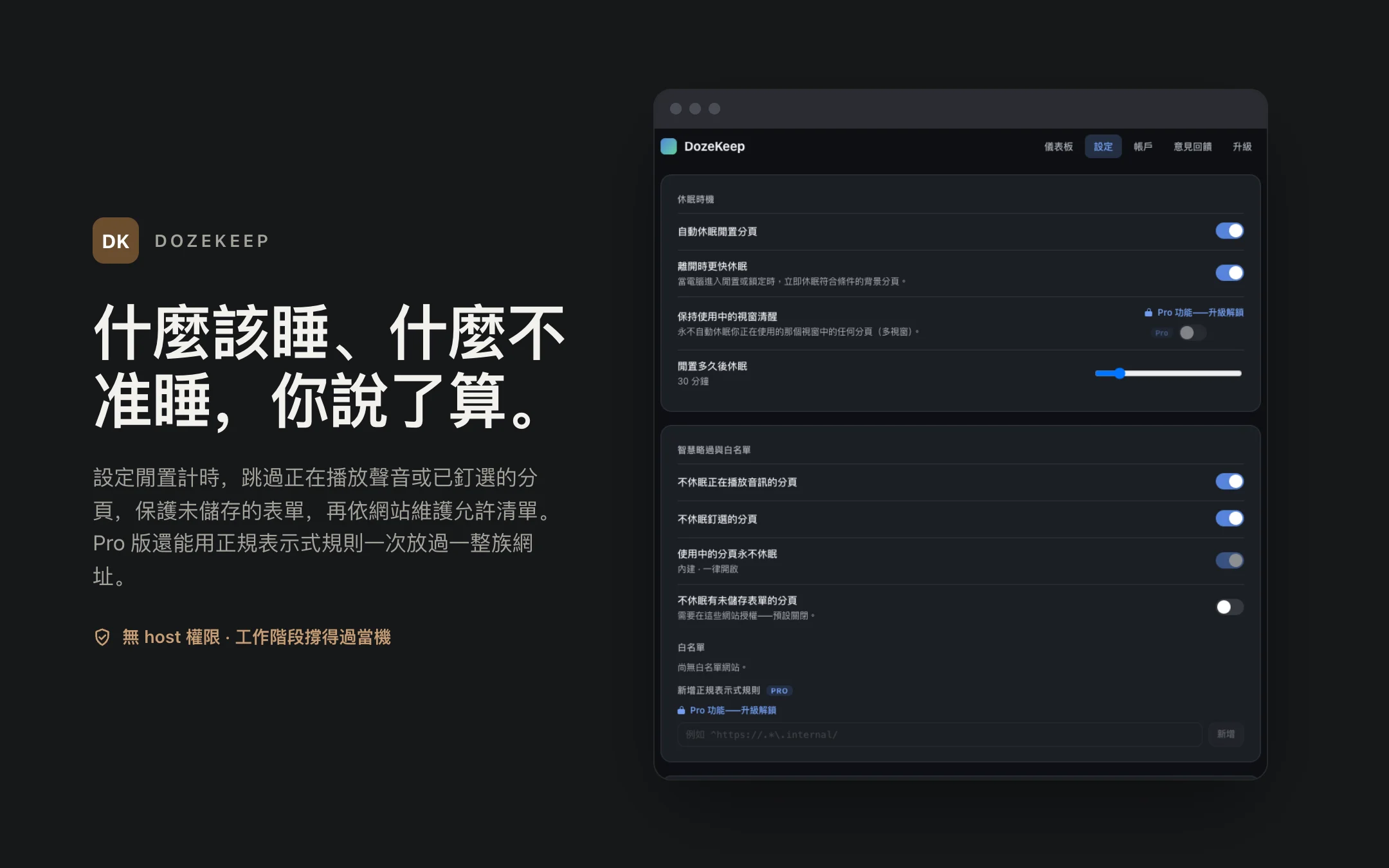The height and width of the screenshot is (868, 1389).
Task: Click the 新增正規表示式規則 label
Action: pos(719,691)
